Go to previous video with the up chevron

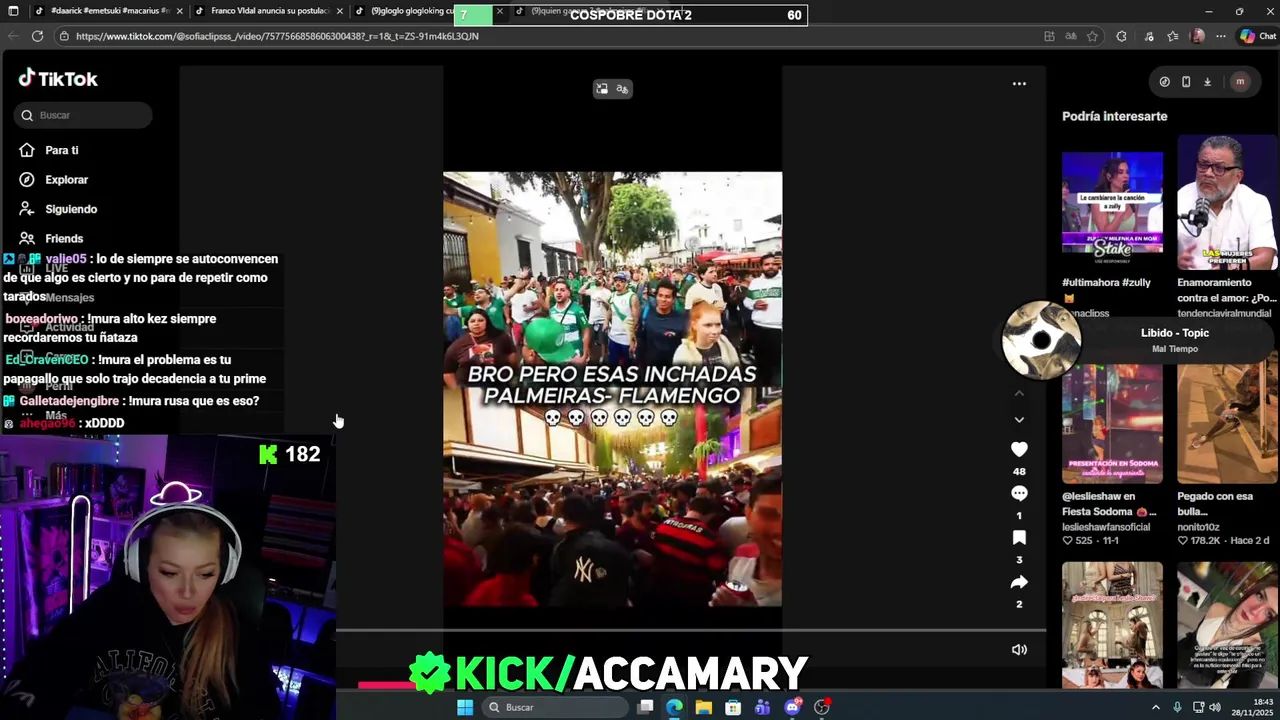click(x=1019, y=393)
